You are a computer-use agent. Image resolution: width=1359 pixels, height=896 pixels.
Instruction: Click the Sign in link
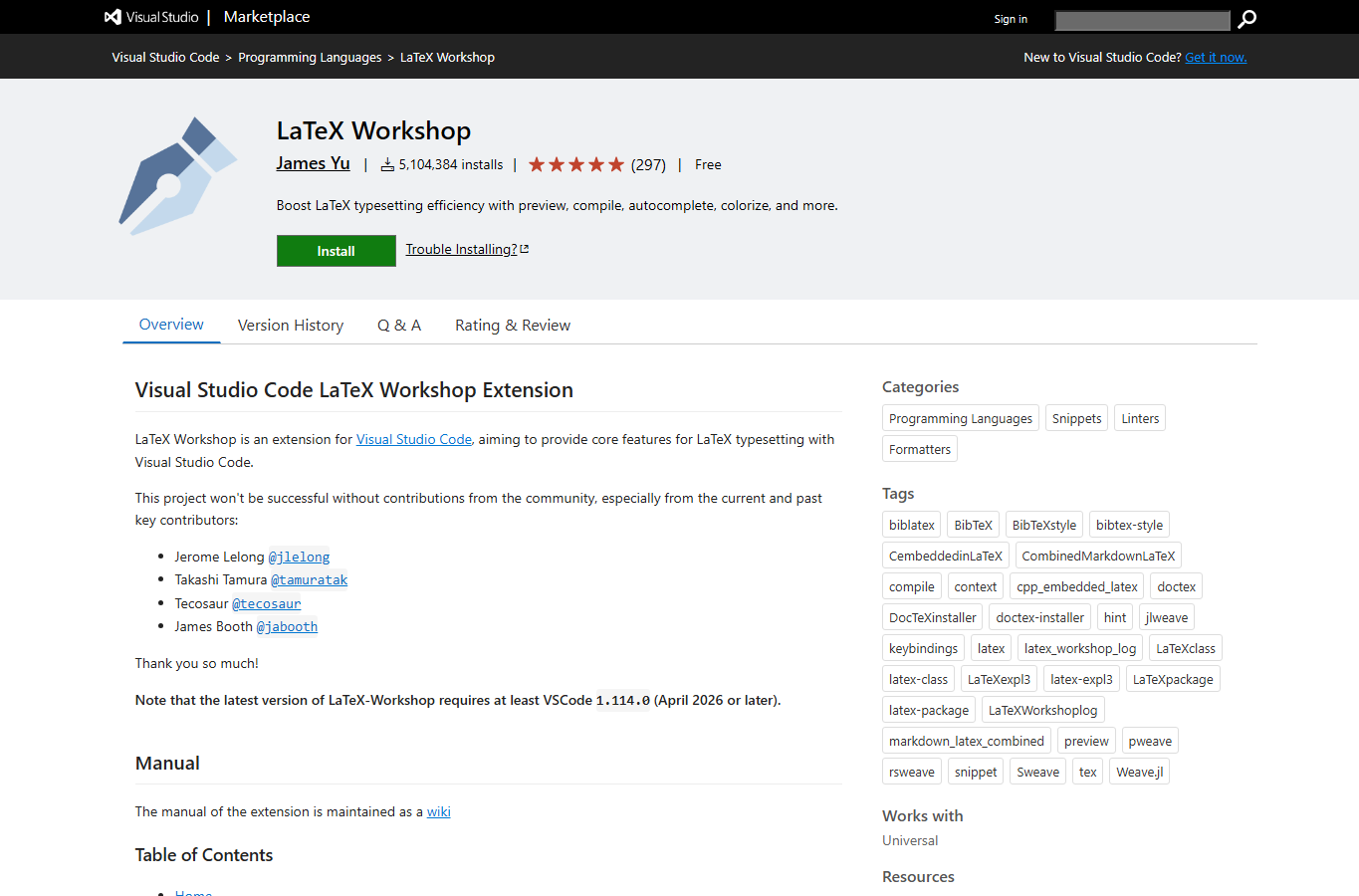[x=1011, y=19]
